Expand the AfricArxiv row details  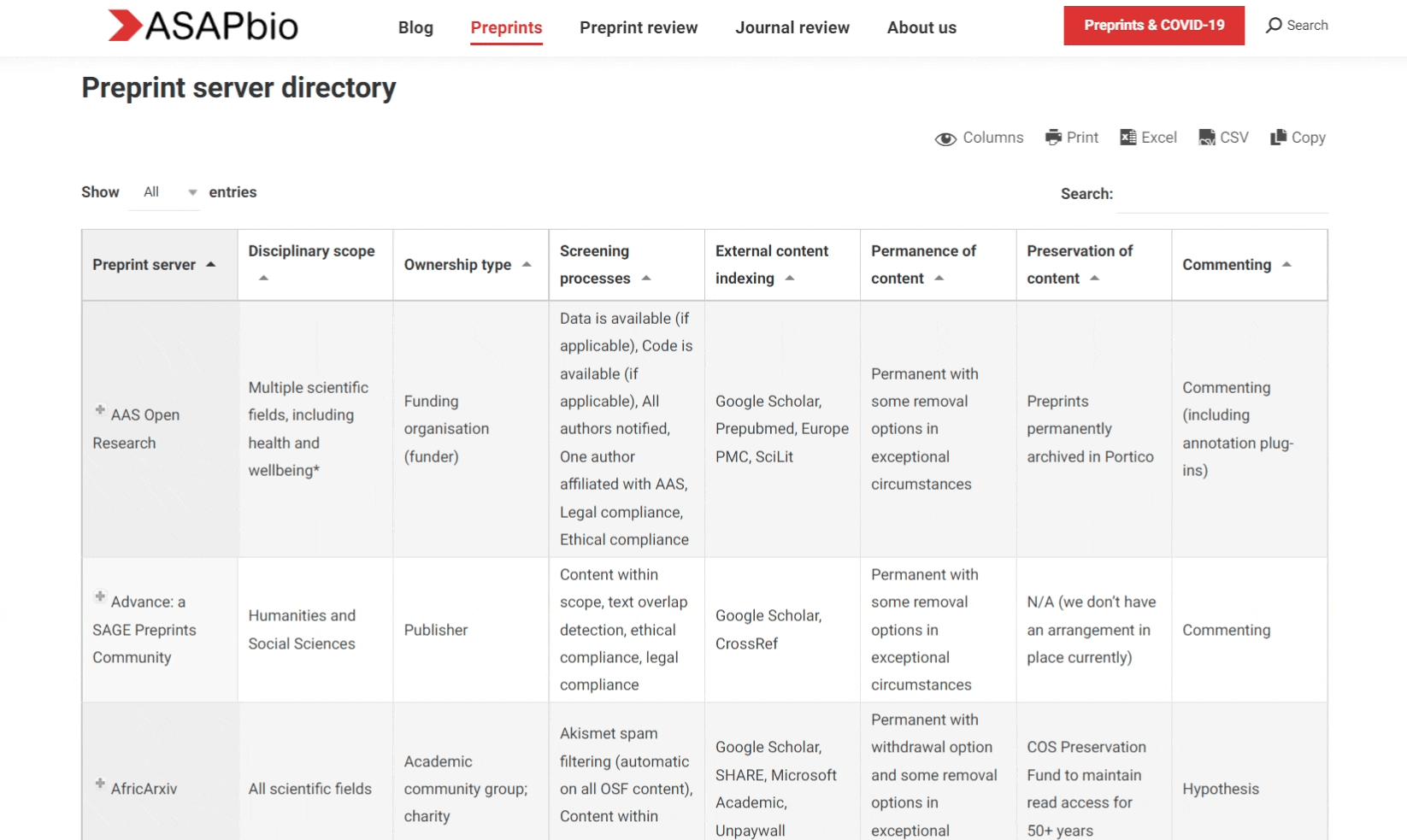(x=99, y=783)
